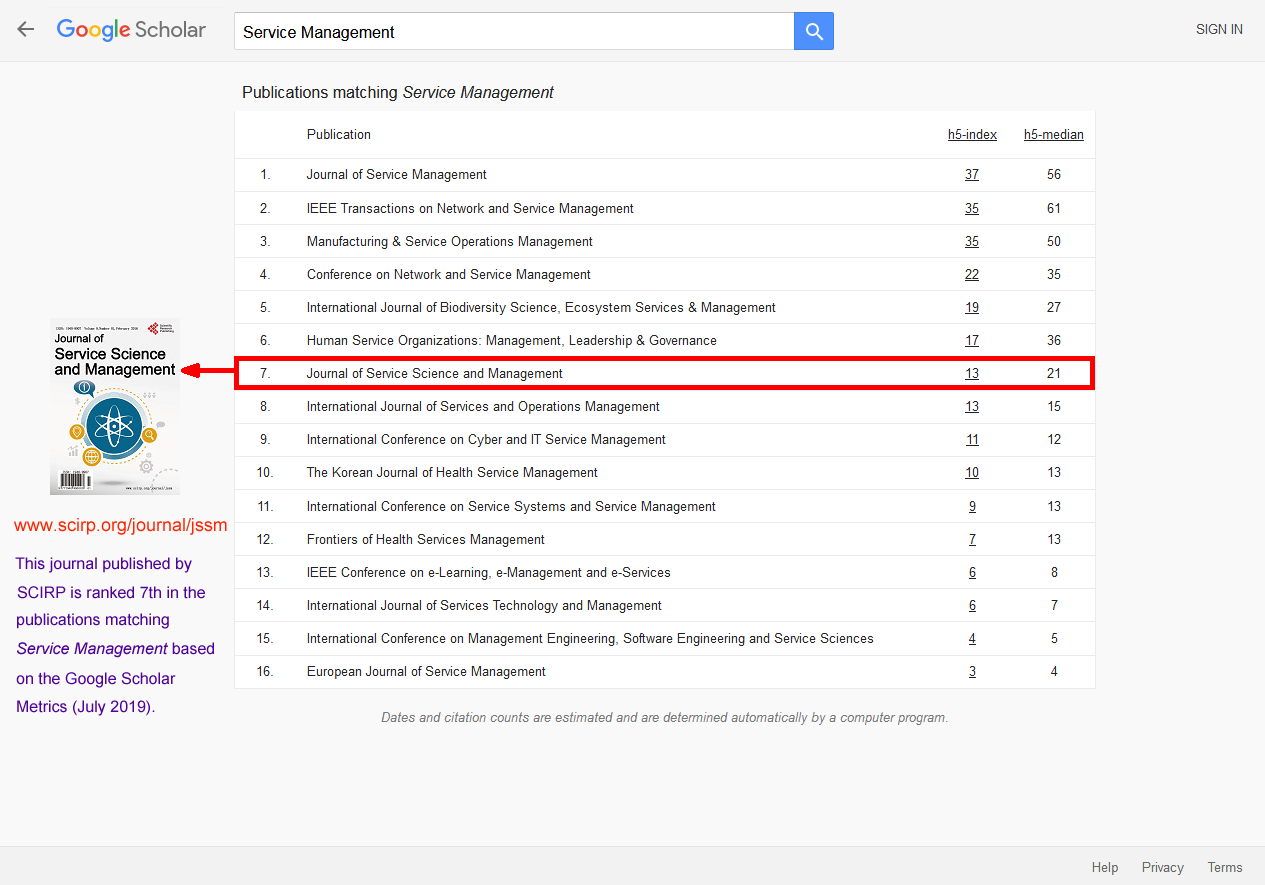The image size is (1265, 885).
Task: Click the back arrow icon
Action: point(26,30)
